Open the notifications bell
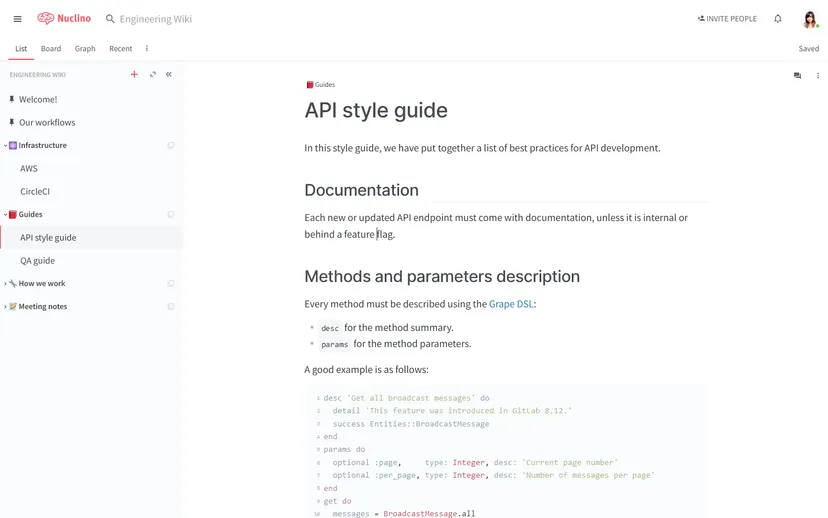The height and width of the screenshot is (518, 828). coord(778,18)
